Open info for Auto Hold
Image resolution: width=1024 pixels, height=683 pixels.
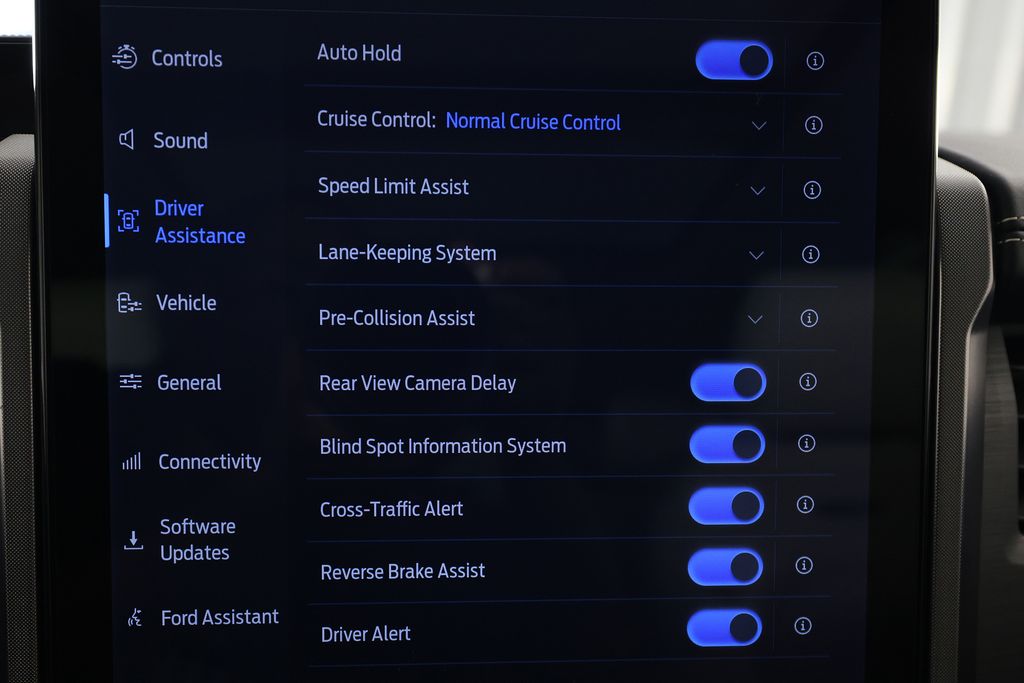(x=814, y=61)
